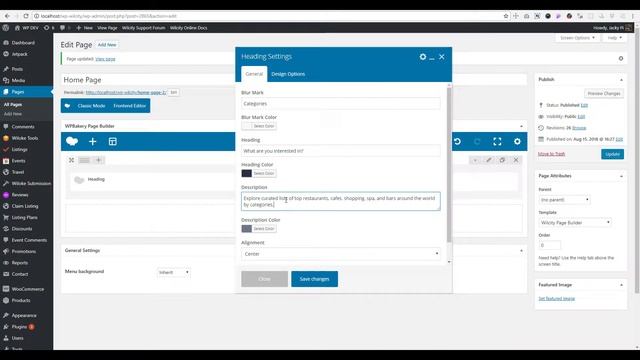This screenshot has height=360, width=640.
Task: Follow the View page link
Action: 105,59
